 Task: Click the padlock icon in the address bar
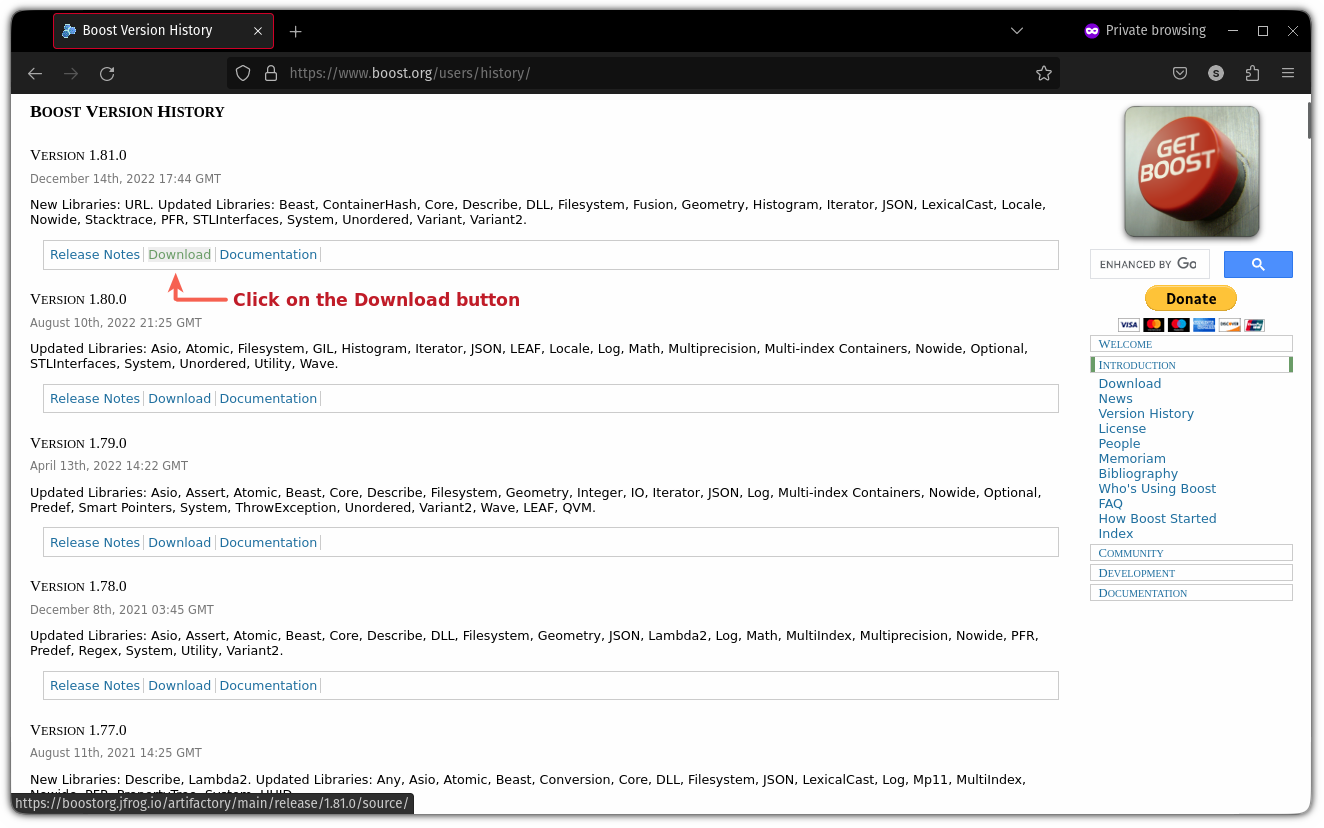[271, 73]
